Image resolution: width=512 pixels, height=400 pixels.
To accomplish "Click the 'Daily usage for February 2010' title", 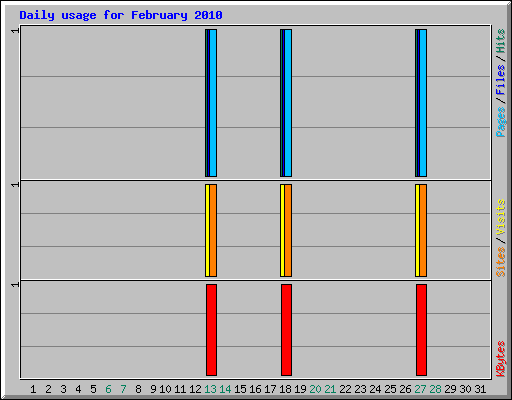I will click(x=121, y=15).
